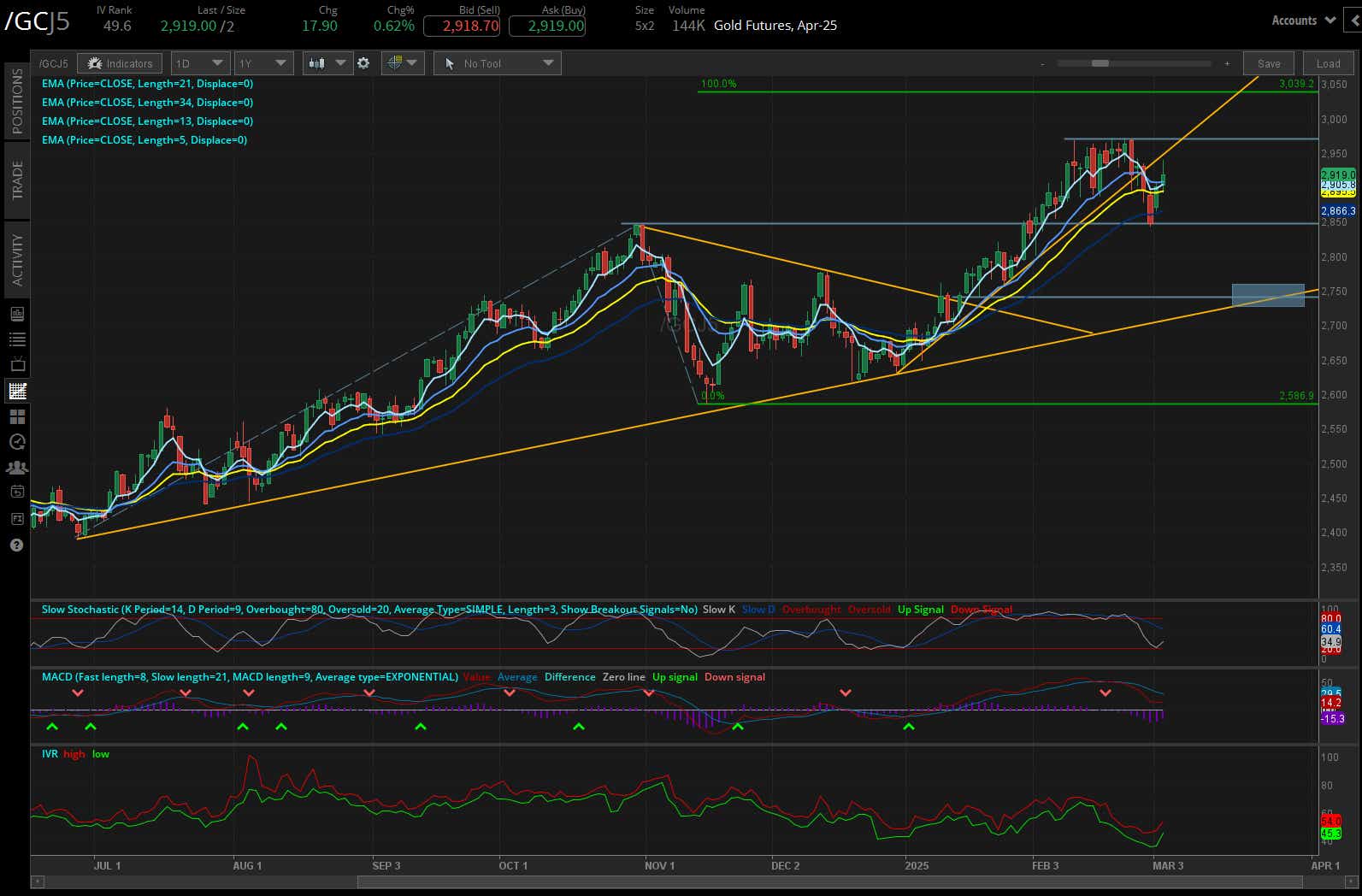Open the clock refresh history icon
The image size is (1362, 896).
tap(17, 442)
